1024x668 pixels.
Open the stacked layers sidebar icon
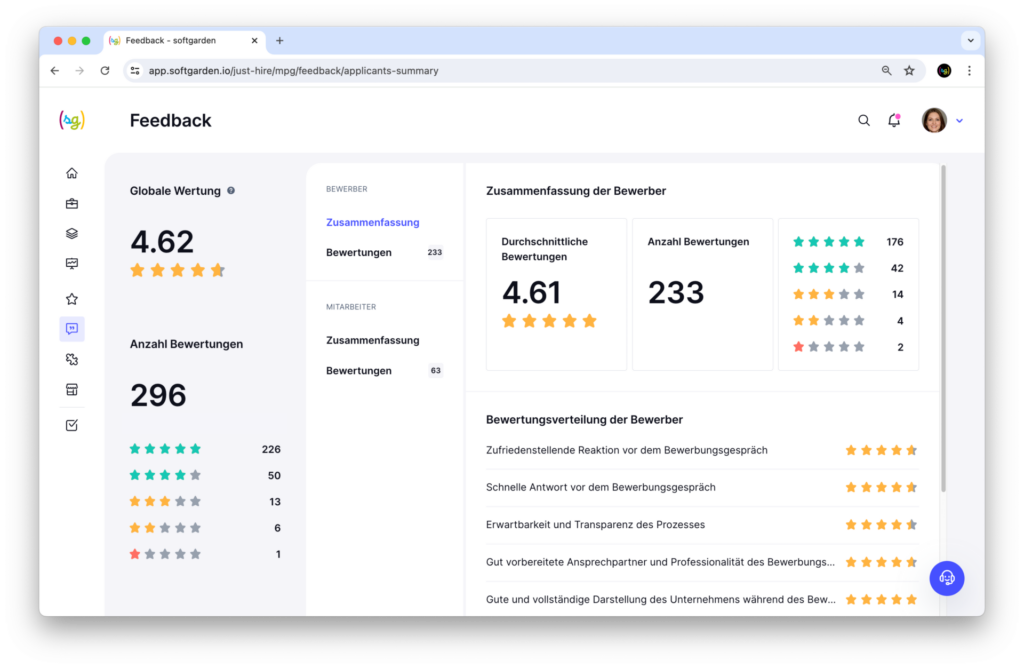pyautogui.click(x=72, y=234)
